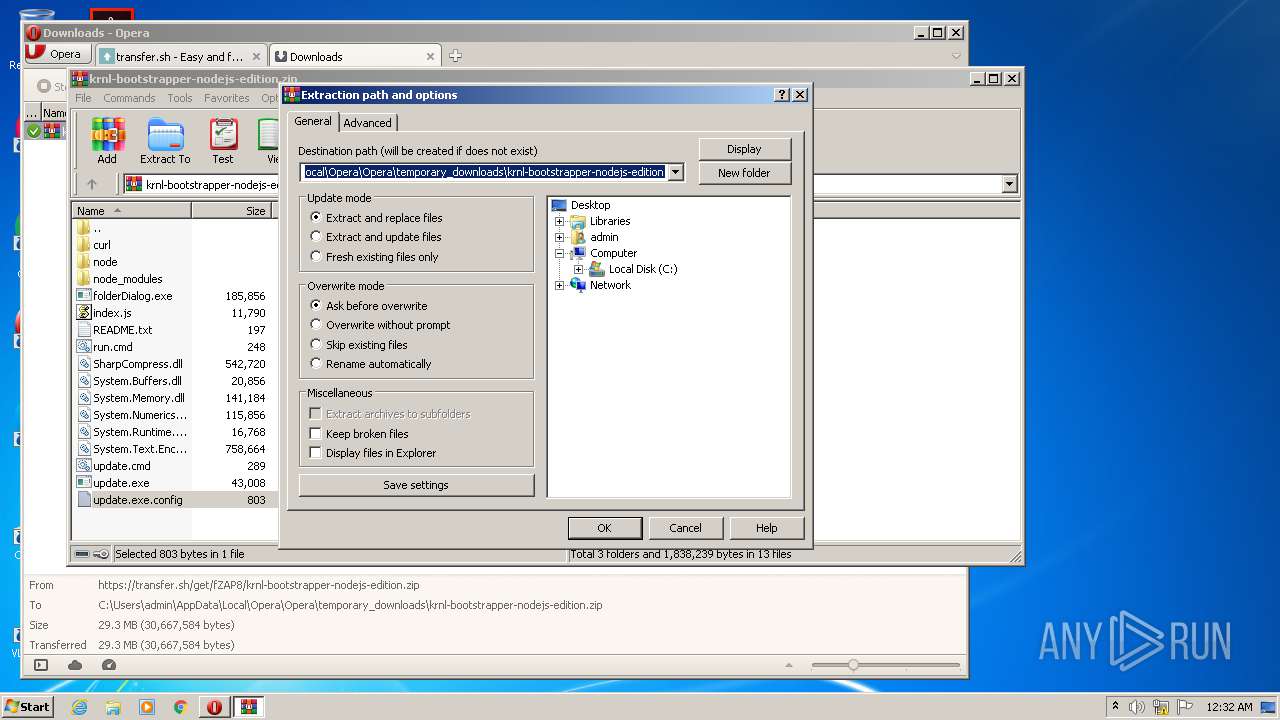Open the WinRAR Favorites menu

(227, 98)
